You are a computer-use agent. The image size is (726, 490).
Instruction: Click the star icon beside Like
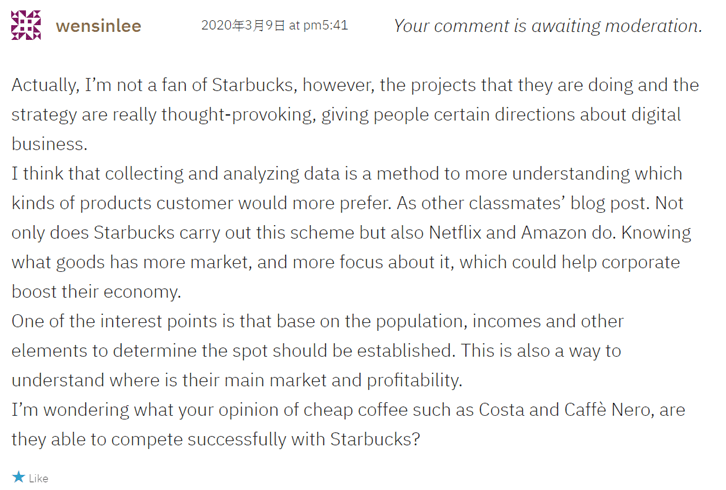[18, 478]
